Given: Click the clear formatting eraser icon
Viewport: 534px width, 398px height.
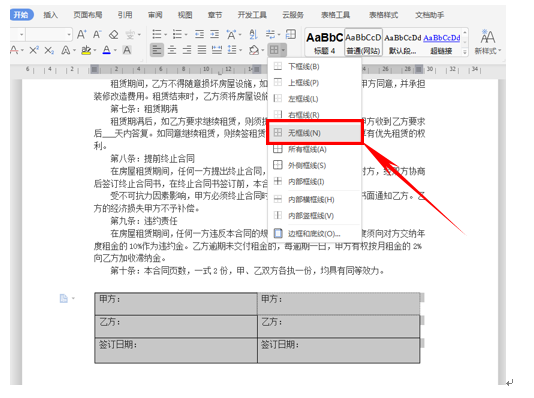Looking at the screenshot, I should [x=113, y=34].
